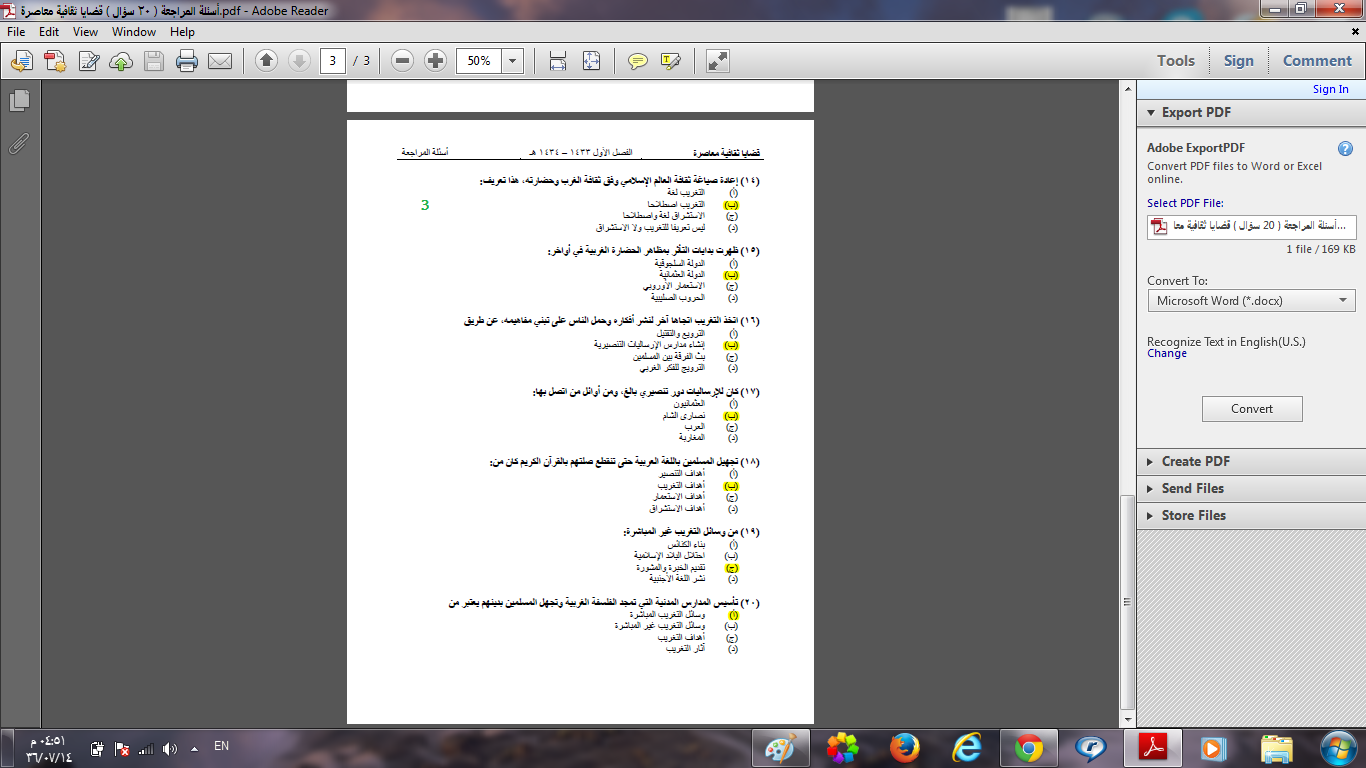
Task: Click the volume speaker tray icon
Action: (169, 748)
